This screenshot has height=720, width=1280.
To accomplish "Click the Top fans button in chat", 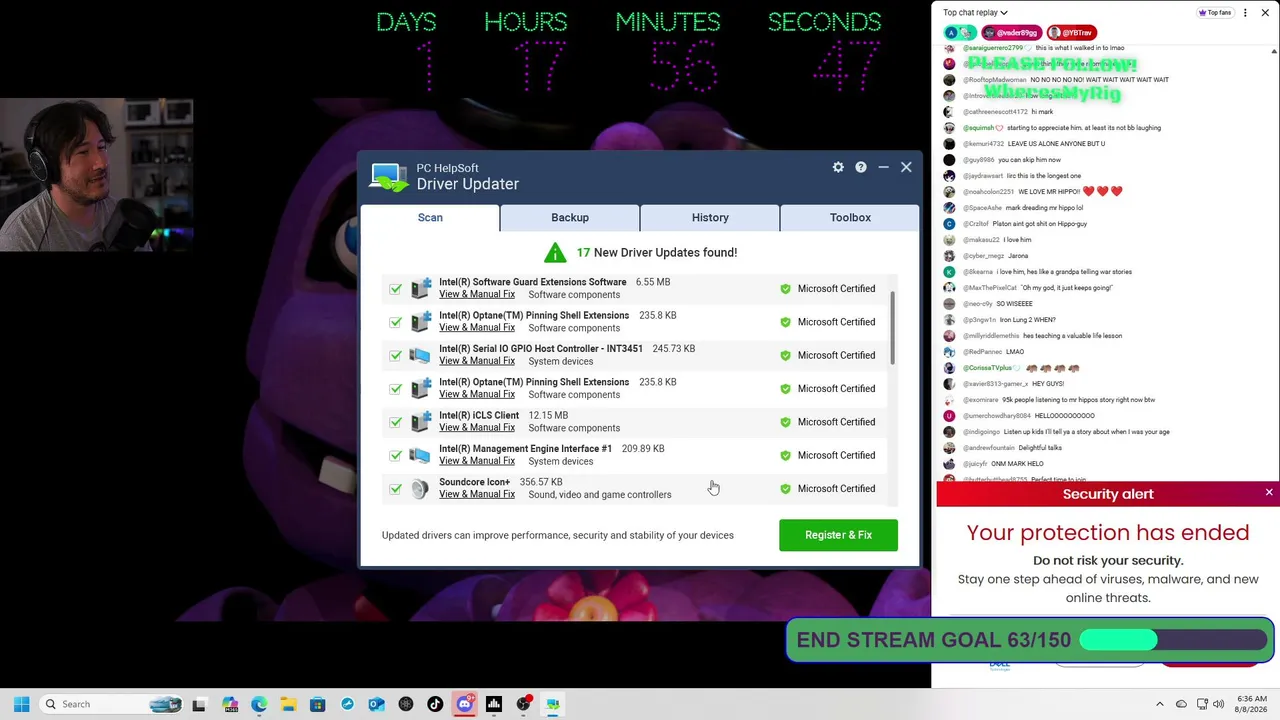I will (1215, 13).
